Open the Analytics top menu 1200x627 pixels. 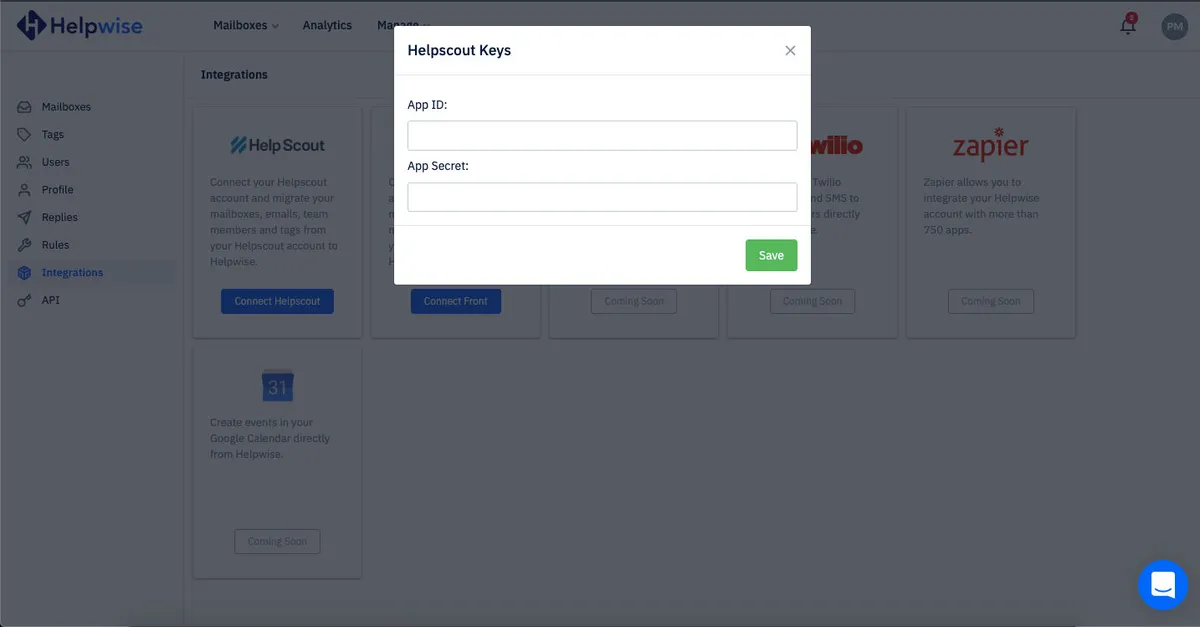pos(327,26)
